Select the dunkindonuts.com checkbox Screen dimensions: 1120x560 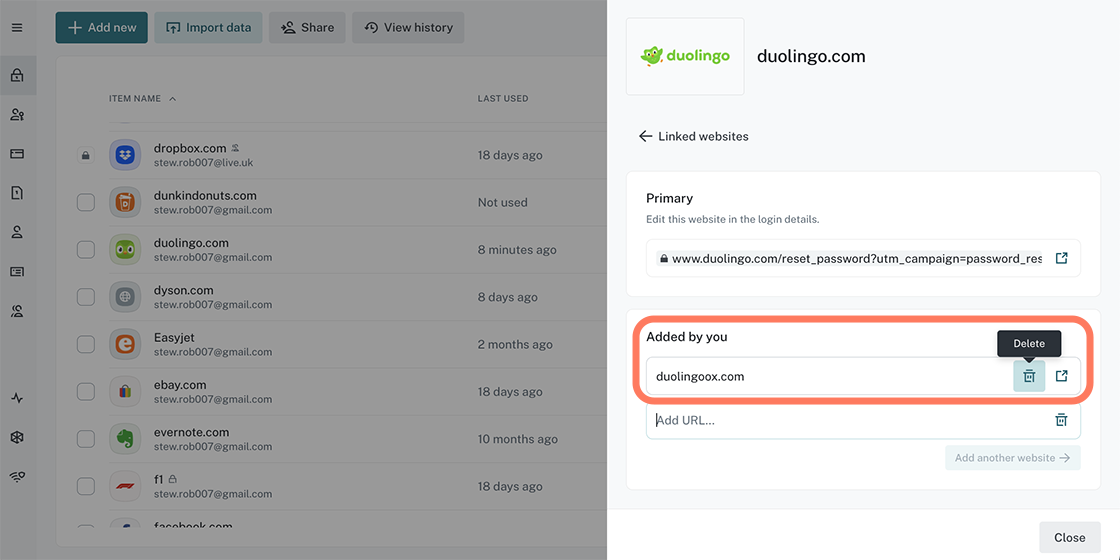(86, 203)
